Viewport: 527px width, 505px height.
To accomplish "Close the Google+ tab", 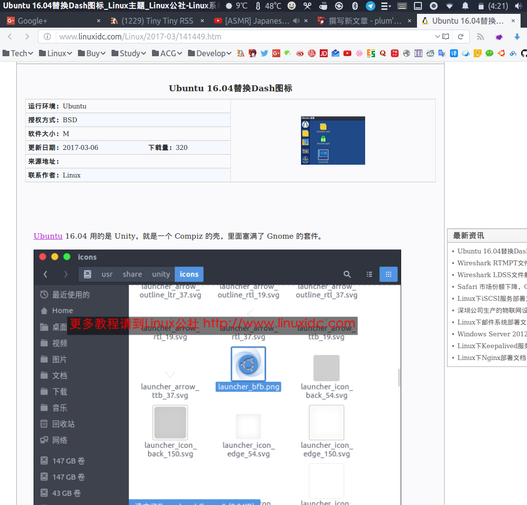I will (x=98, y=20).
